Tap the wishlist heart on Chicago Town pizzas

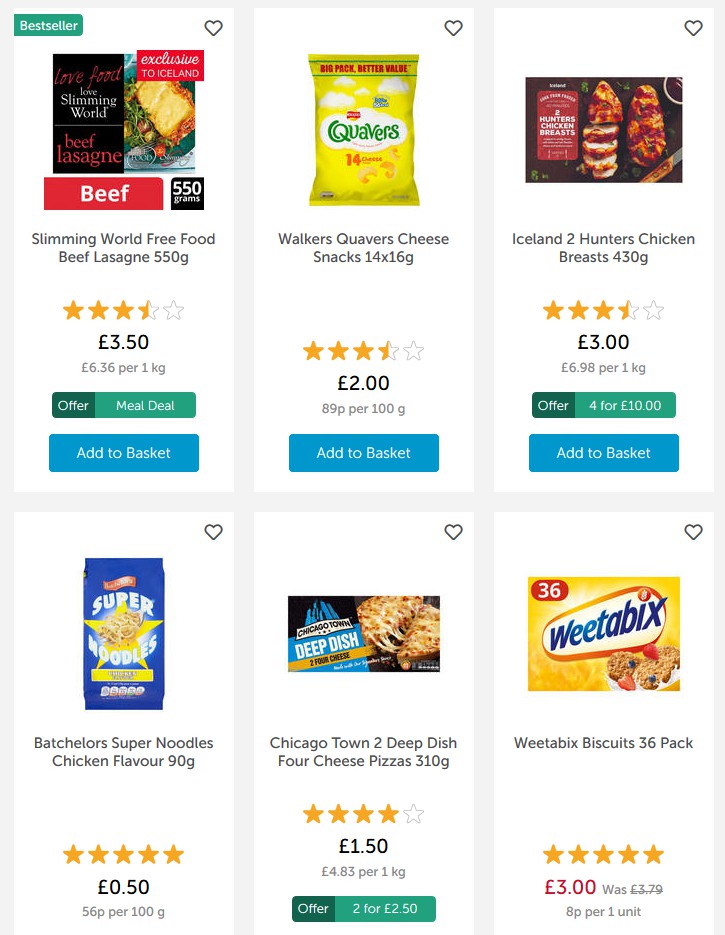(453, 532)
